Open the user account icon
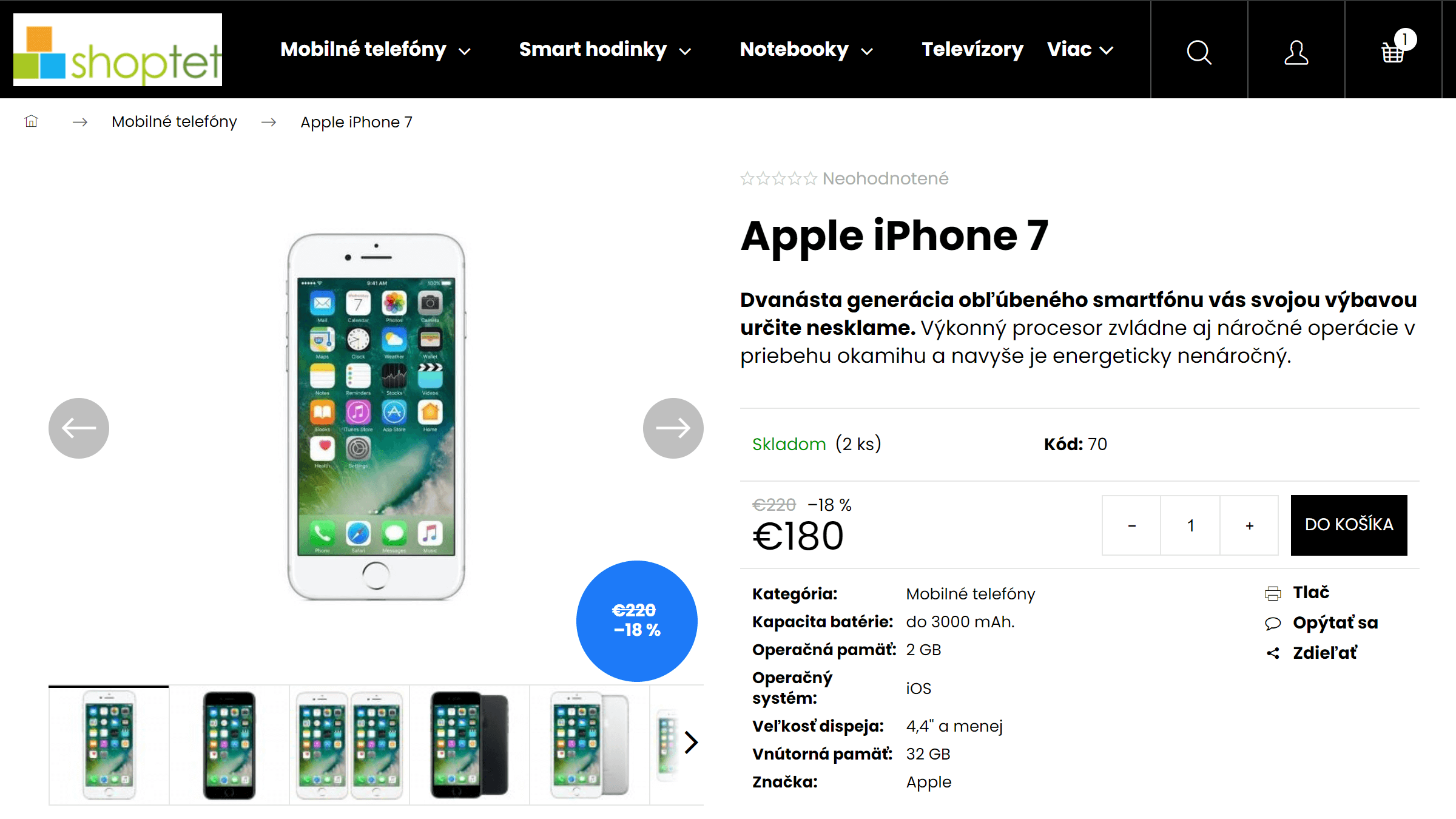 (1296, 52)
